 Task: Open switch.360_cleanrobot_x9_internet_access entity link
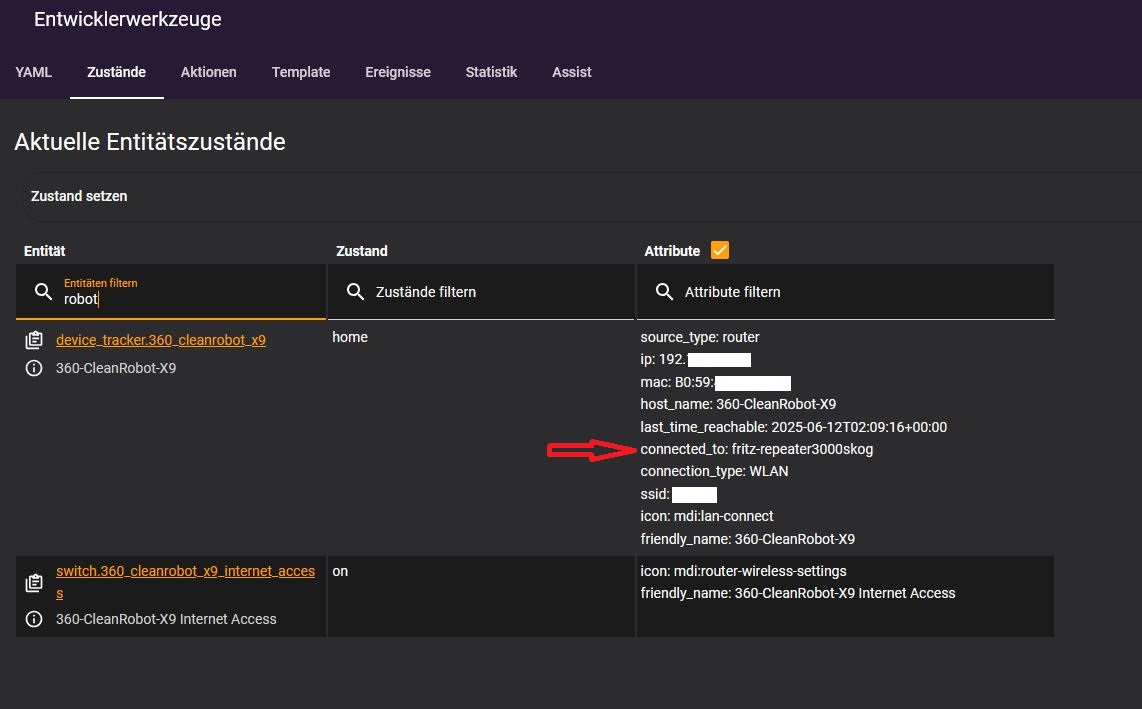tap(185, 571)
